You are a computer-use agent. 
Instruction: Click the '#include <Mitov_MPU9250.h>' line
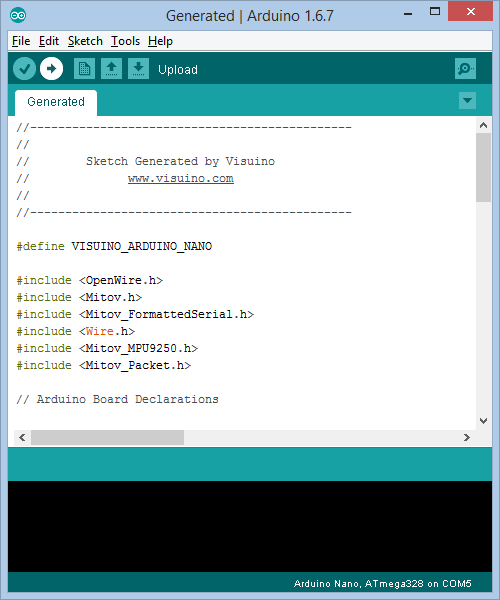pyautogui.click(x=107, y=348)
